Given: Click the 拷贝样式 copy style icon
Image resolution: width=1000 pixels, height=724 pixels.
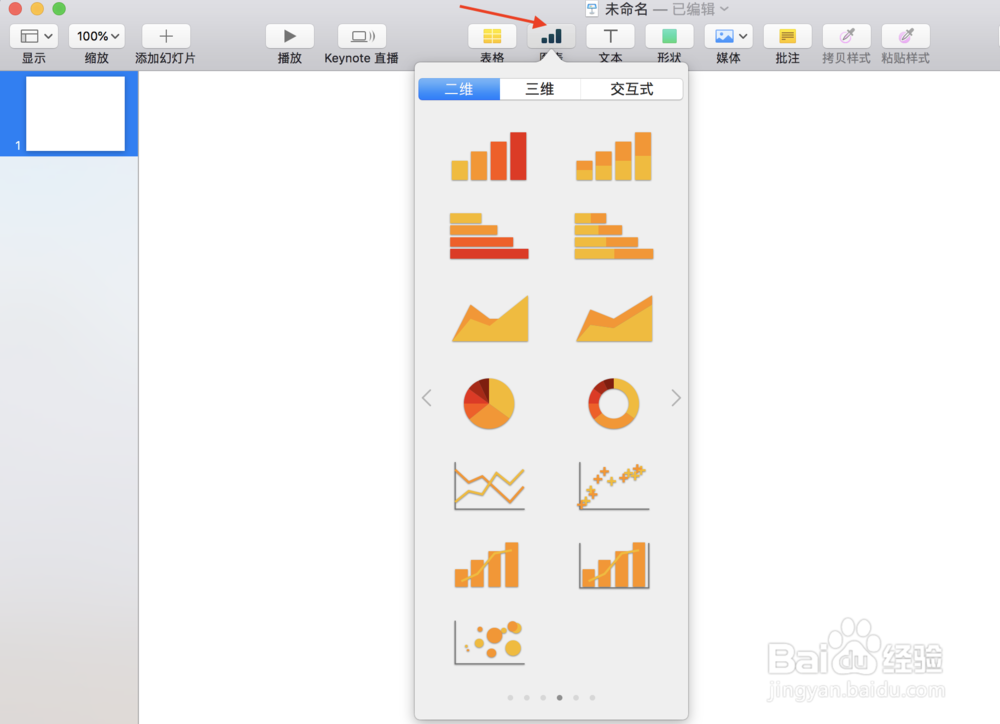Looking at the screenshot, I should (846, 36).
